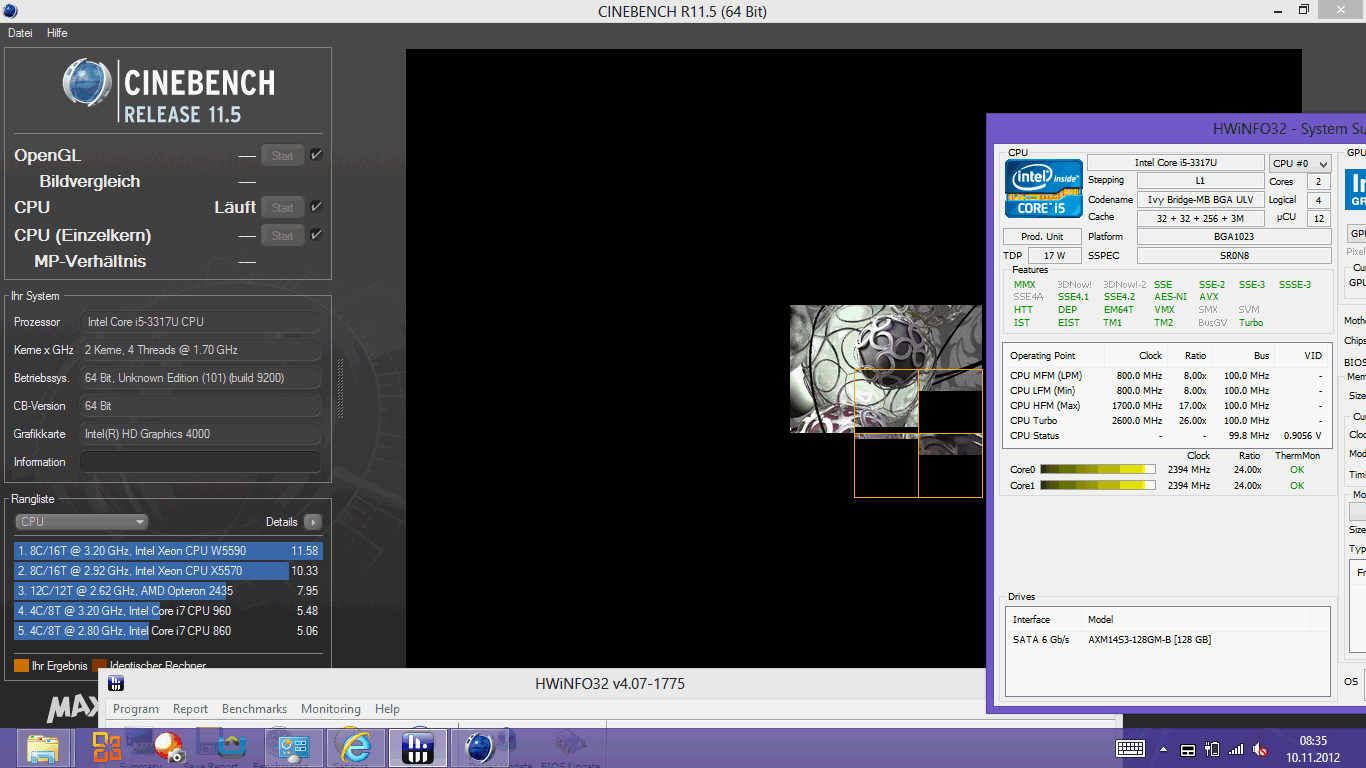Show hidden system tray icons
Viewport: 1366px width, 768px height.
(1163, 750)
